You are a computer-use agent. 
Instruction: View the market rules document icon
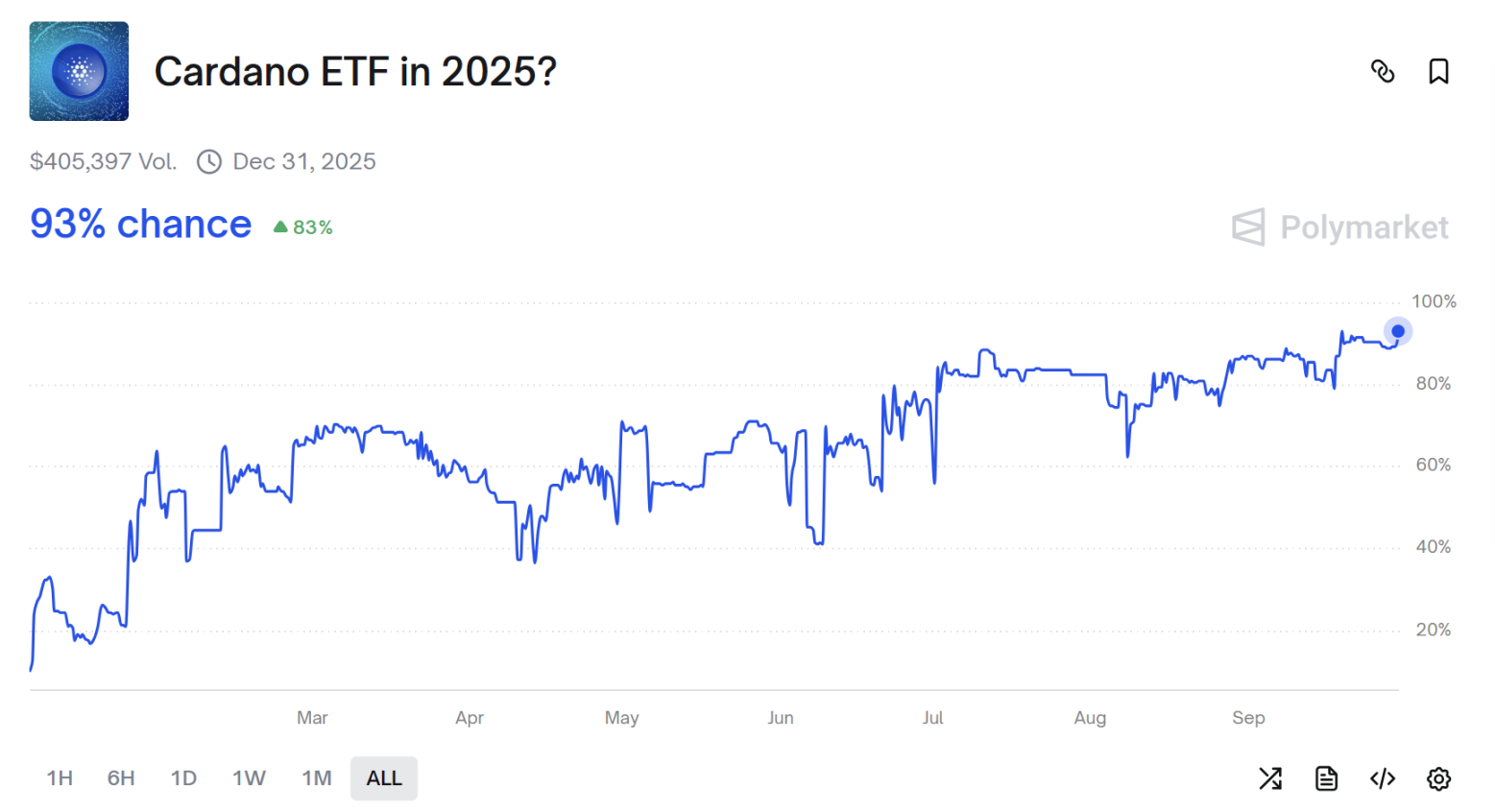(1326, 778)
